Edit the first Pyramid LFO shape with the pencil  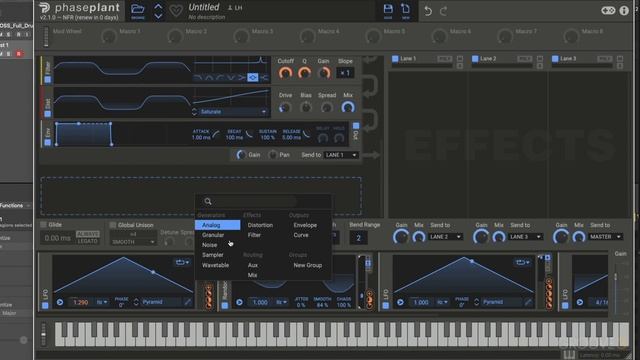tap(187, 302)
